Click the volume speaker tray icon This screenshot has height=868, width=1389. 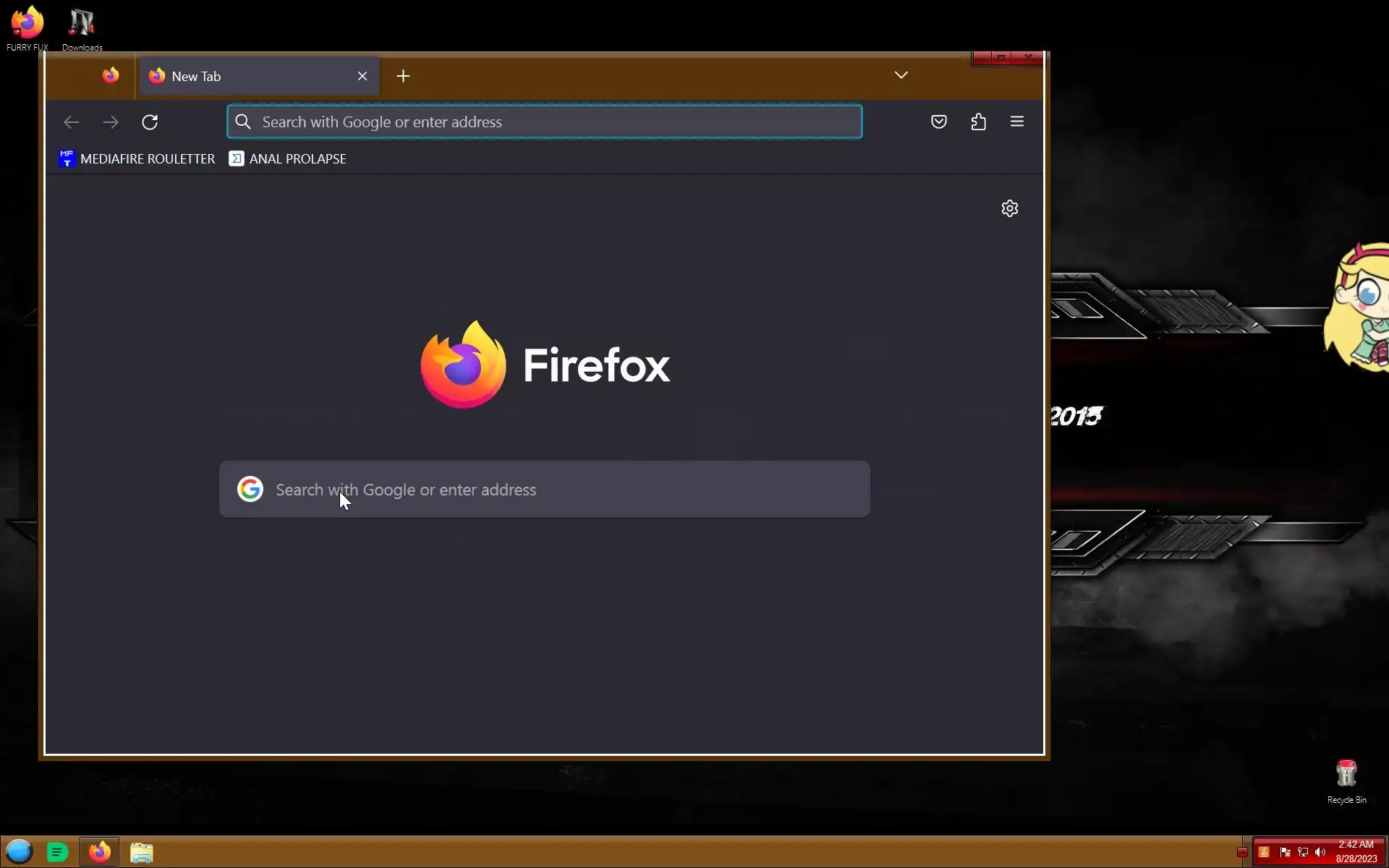tap(1320, 852)
